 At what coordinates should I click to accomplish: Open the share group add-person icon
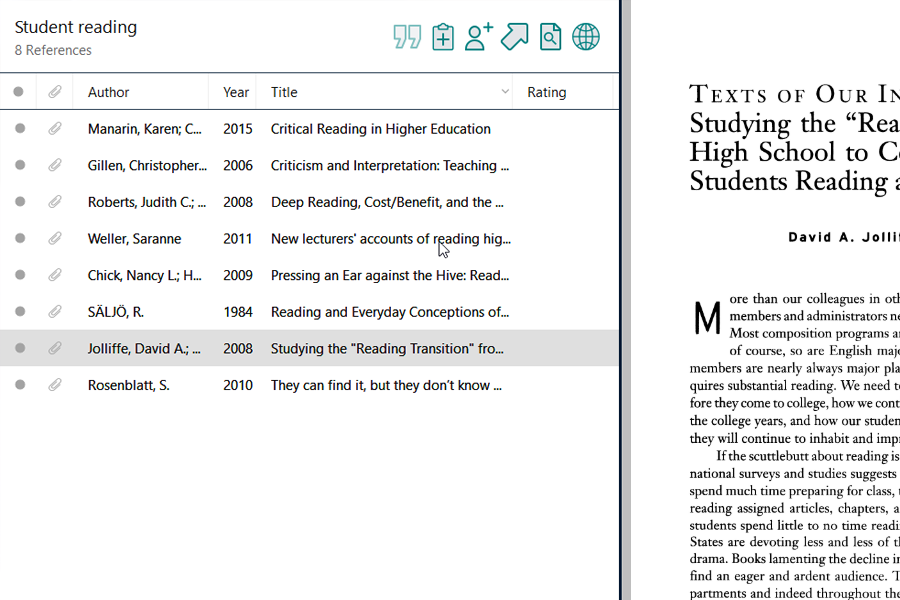pos(479,37)
